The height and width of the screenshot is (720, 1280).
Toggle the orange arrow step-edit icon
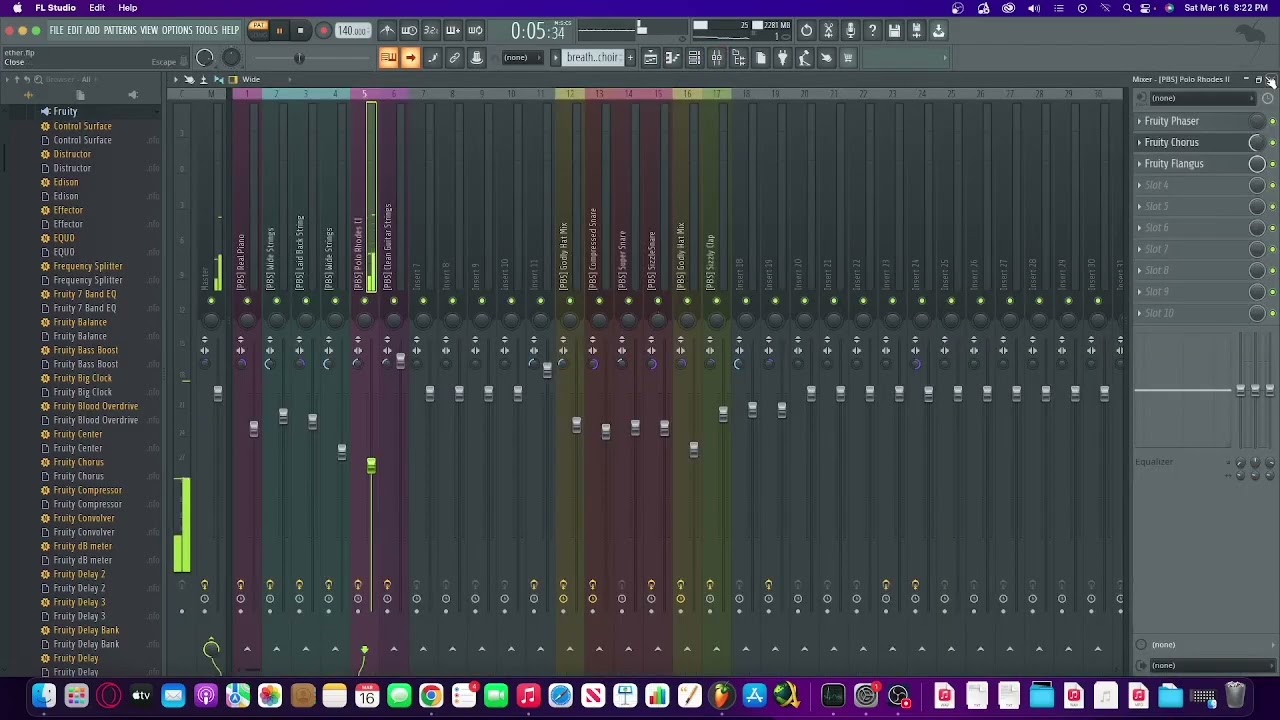point(410,58)
